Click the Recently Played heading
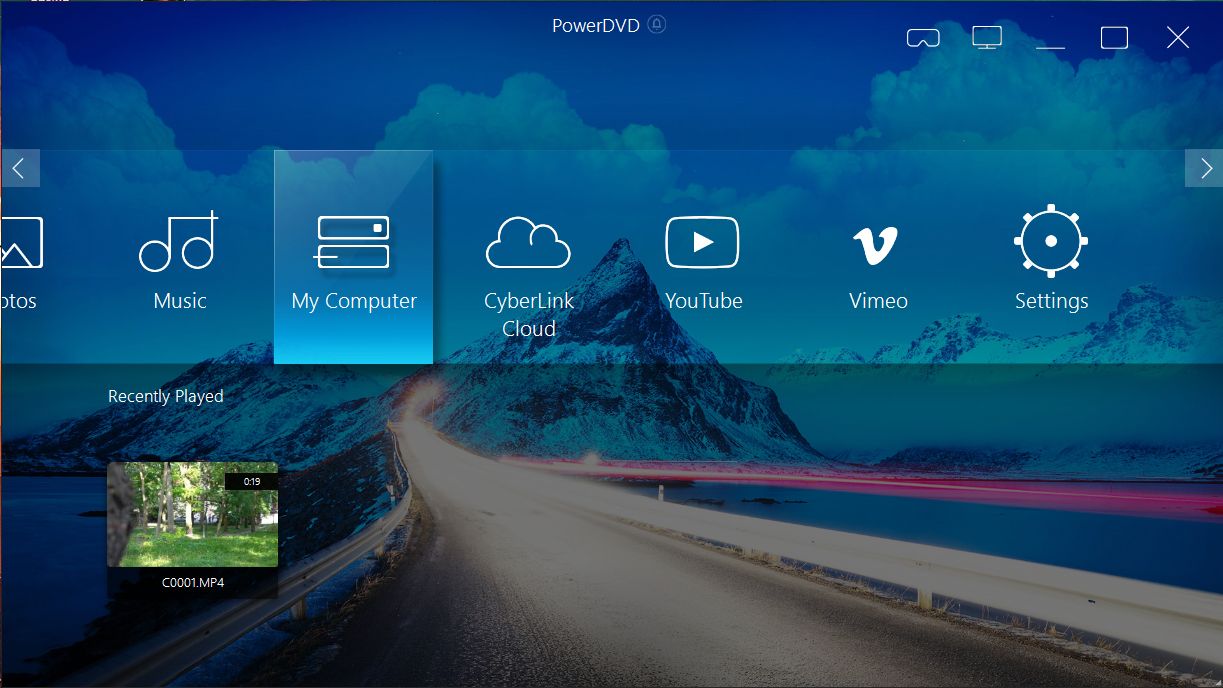This screenshot has height=688, width=1223. [x=165, y=396]
